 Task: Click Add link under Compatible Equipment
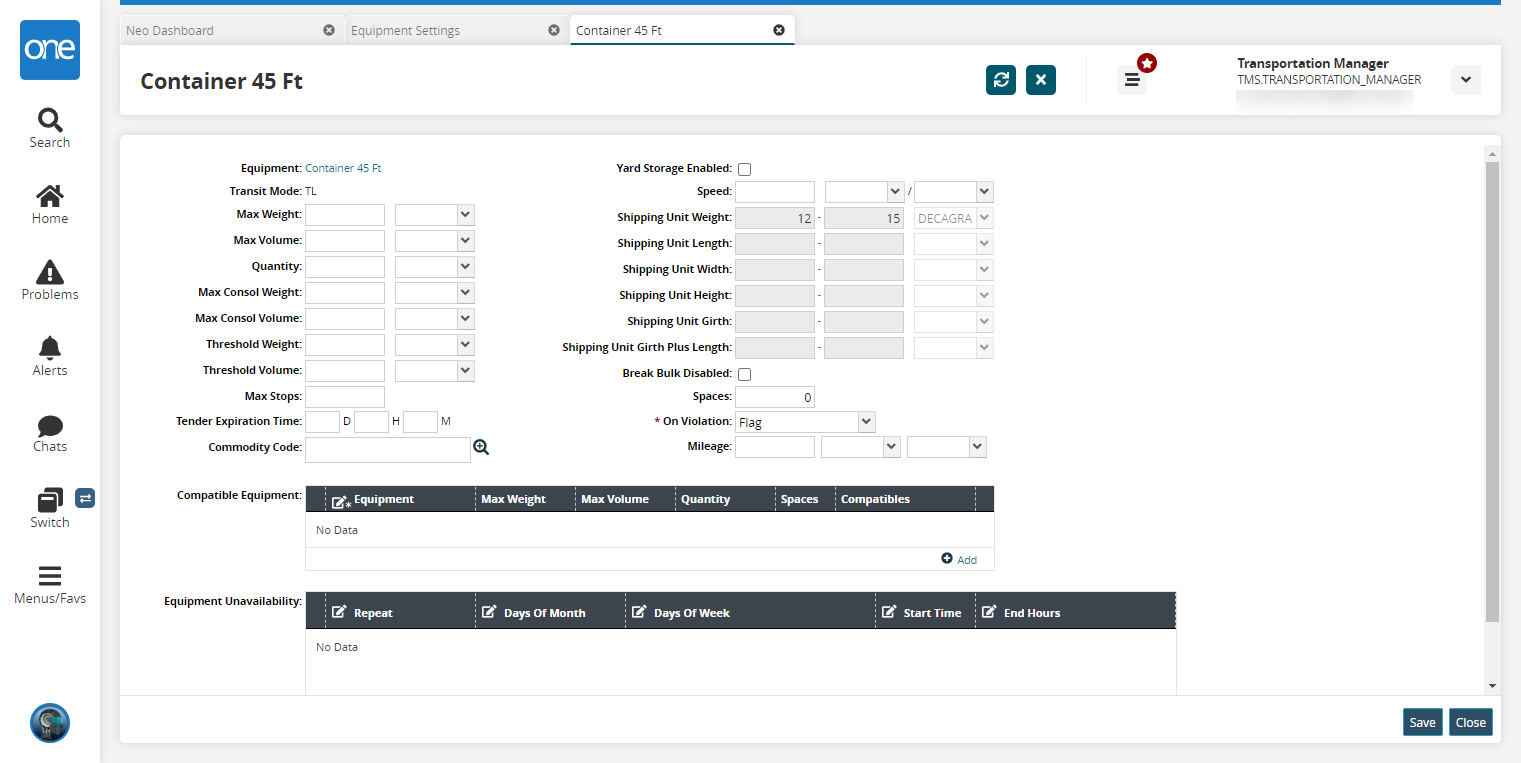tap(960, 559)
